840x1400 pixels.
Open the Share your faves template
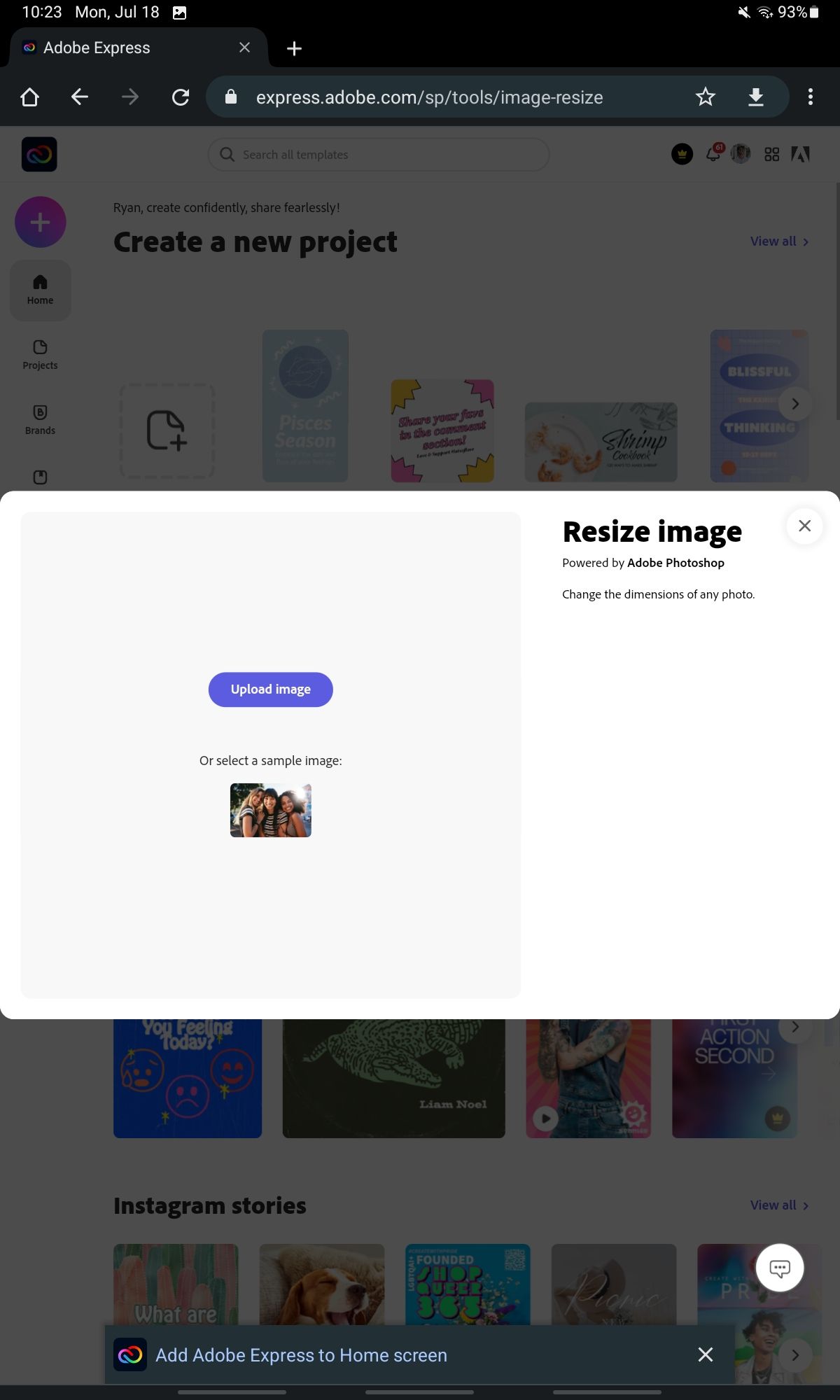(442, 431)
